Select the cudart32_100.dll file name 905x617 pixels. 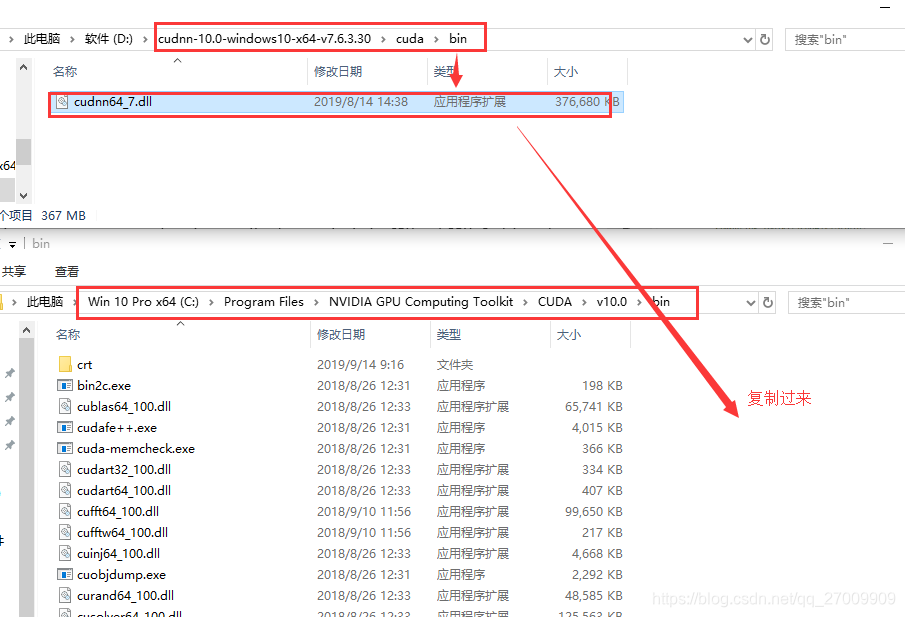(x=124, y=469)
